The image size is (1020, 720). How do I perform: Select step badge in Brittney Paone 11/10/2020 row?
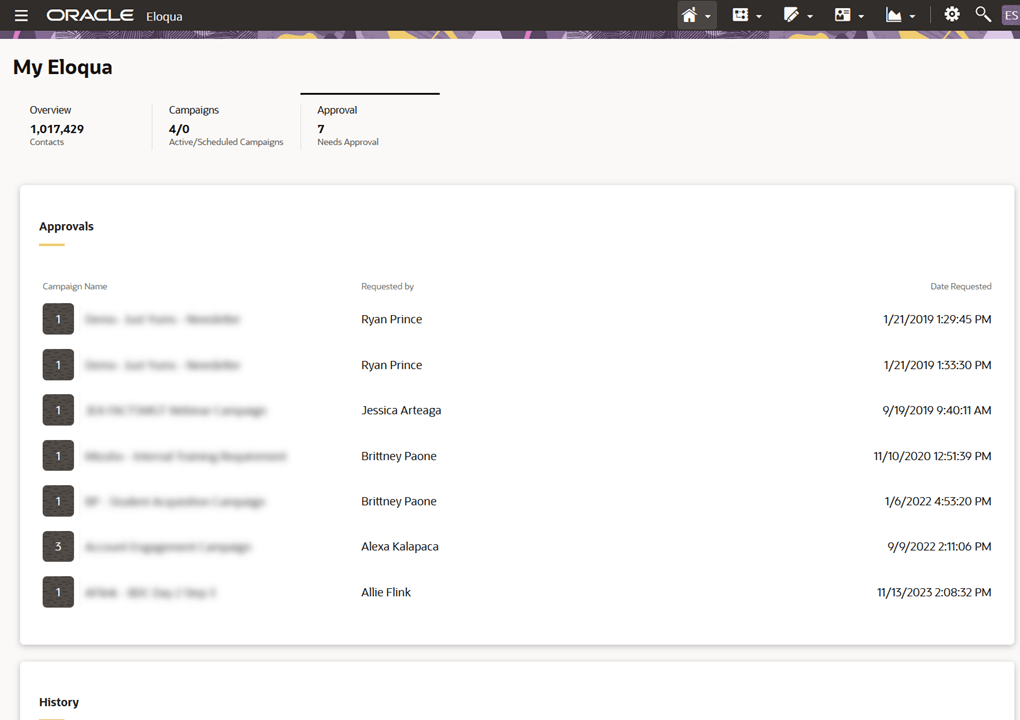(x=58, y=456)
